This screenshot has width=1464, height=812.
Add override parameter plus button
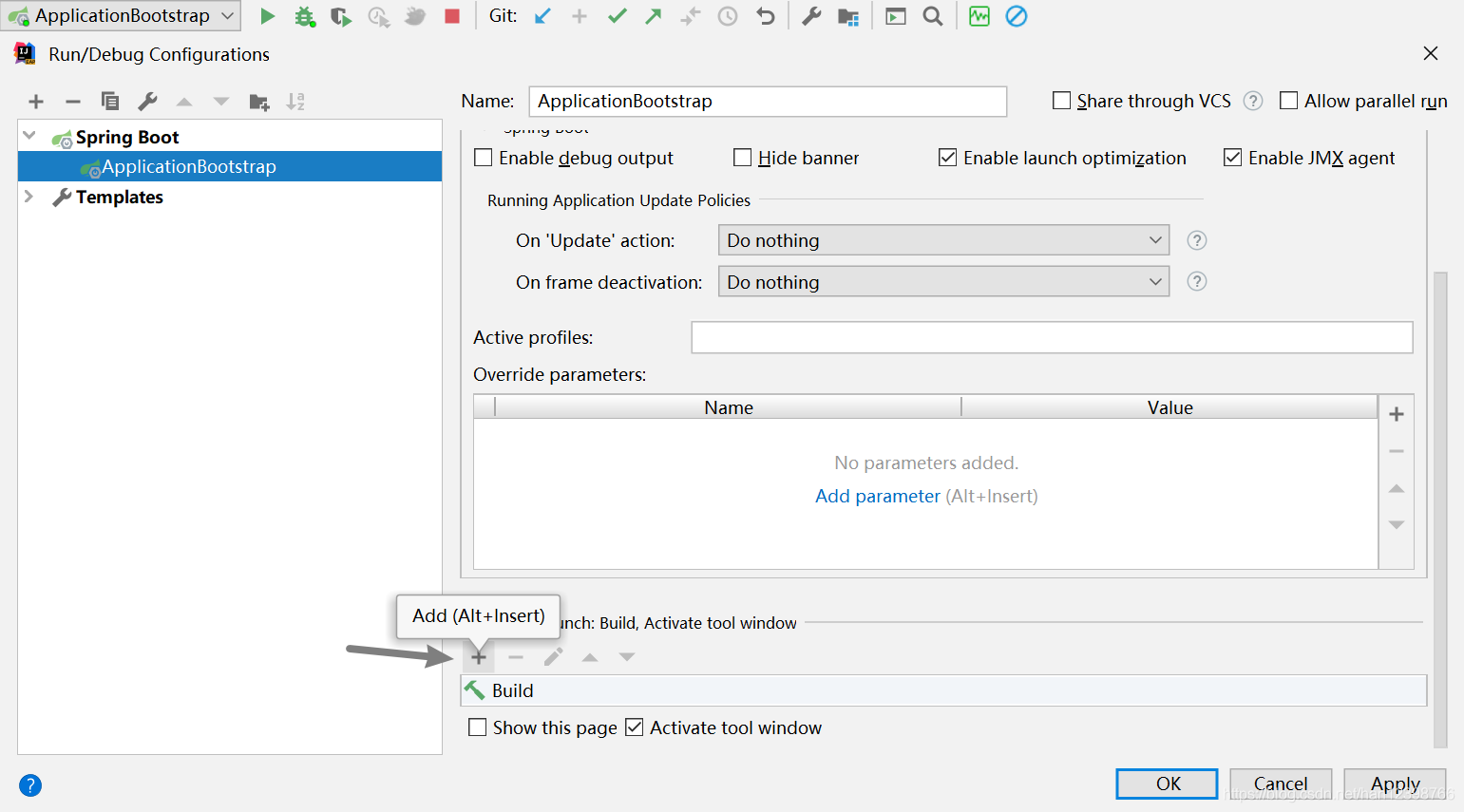(1397, 414)
